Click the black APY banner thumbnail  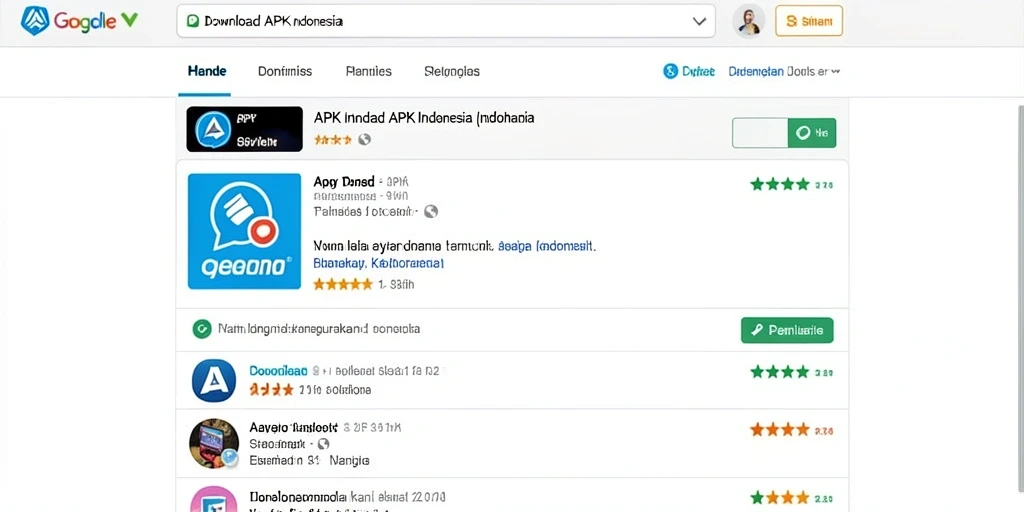pos(244,129)
